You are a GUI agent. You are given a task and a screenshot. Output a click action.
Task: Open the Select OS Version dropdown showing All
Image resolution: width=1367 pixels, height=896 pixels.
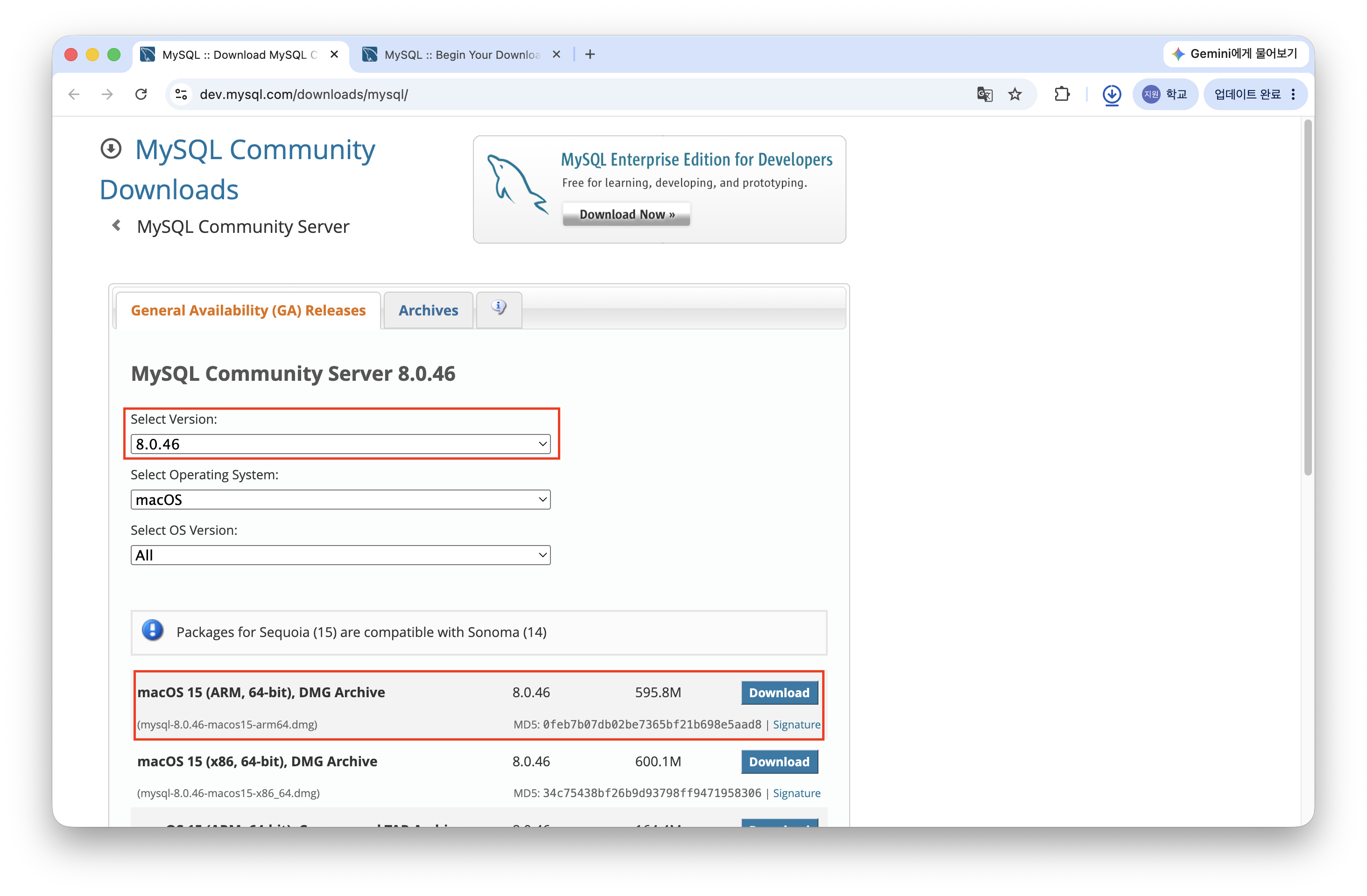pyautogui.click(x=341, y=556)
